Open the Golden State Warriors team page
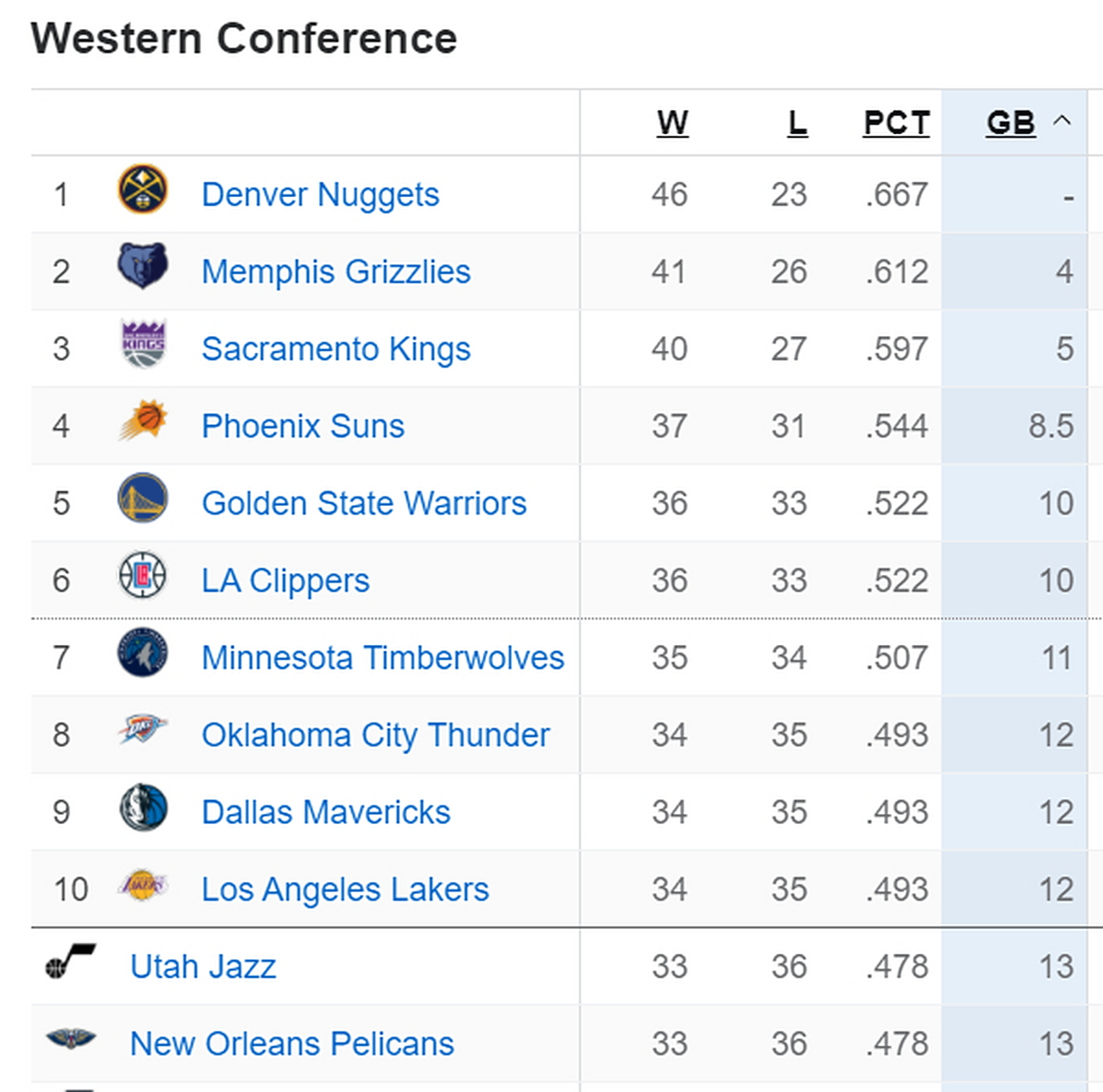The image size is (1103, 1092). point(363,503)
